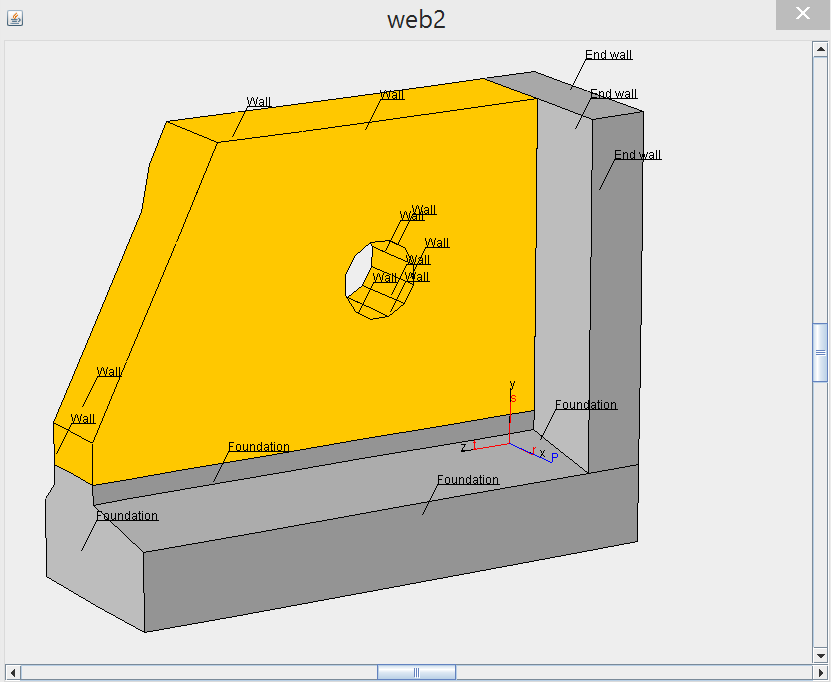The width and height of the screenshot is (831, 682).
Task: Click the horizontal scrollbar right arrow
Action: pyautogui.click(x=820, y=672)
